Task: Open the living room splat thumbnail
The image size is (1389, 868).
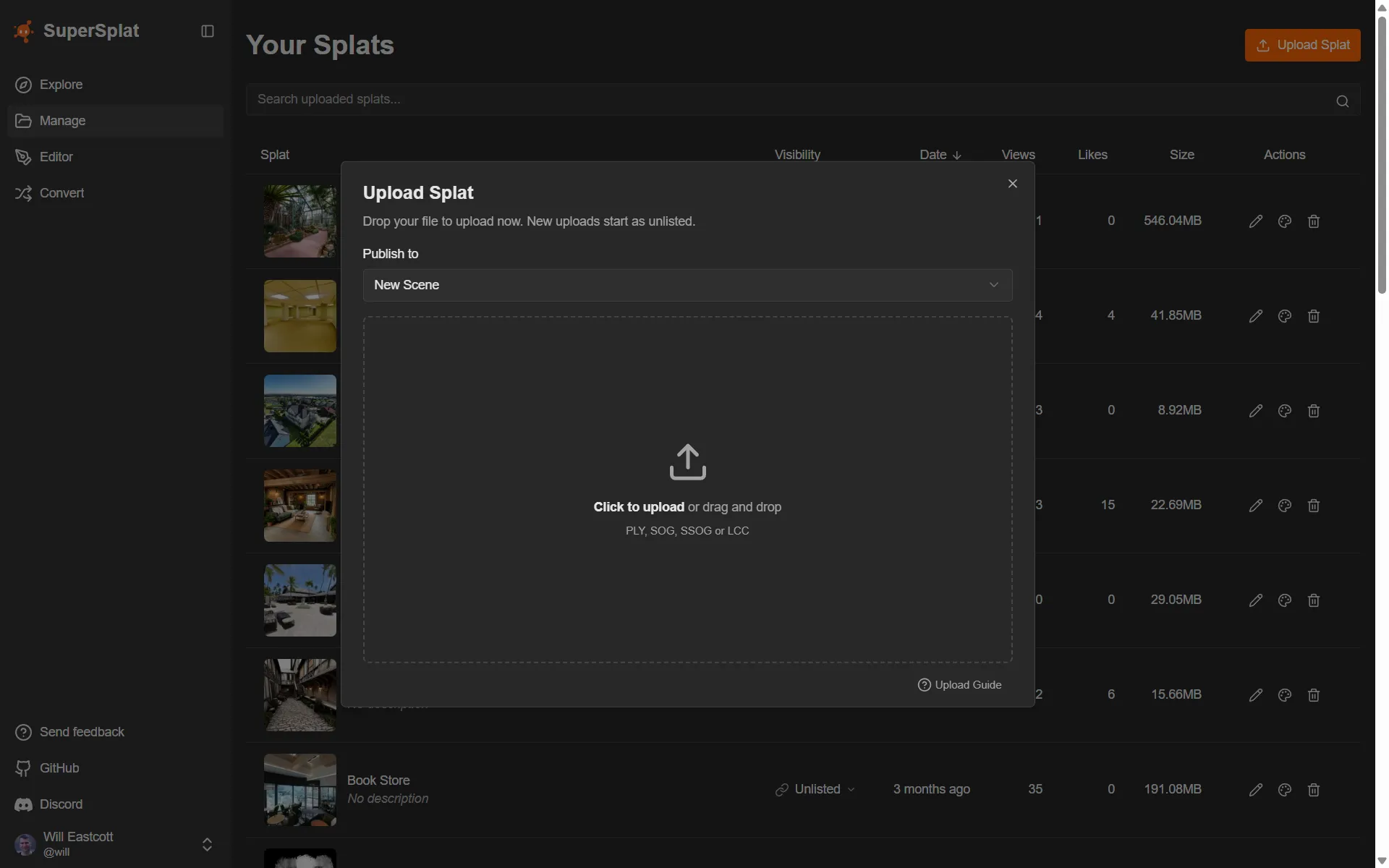Action: (300, 506)
